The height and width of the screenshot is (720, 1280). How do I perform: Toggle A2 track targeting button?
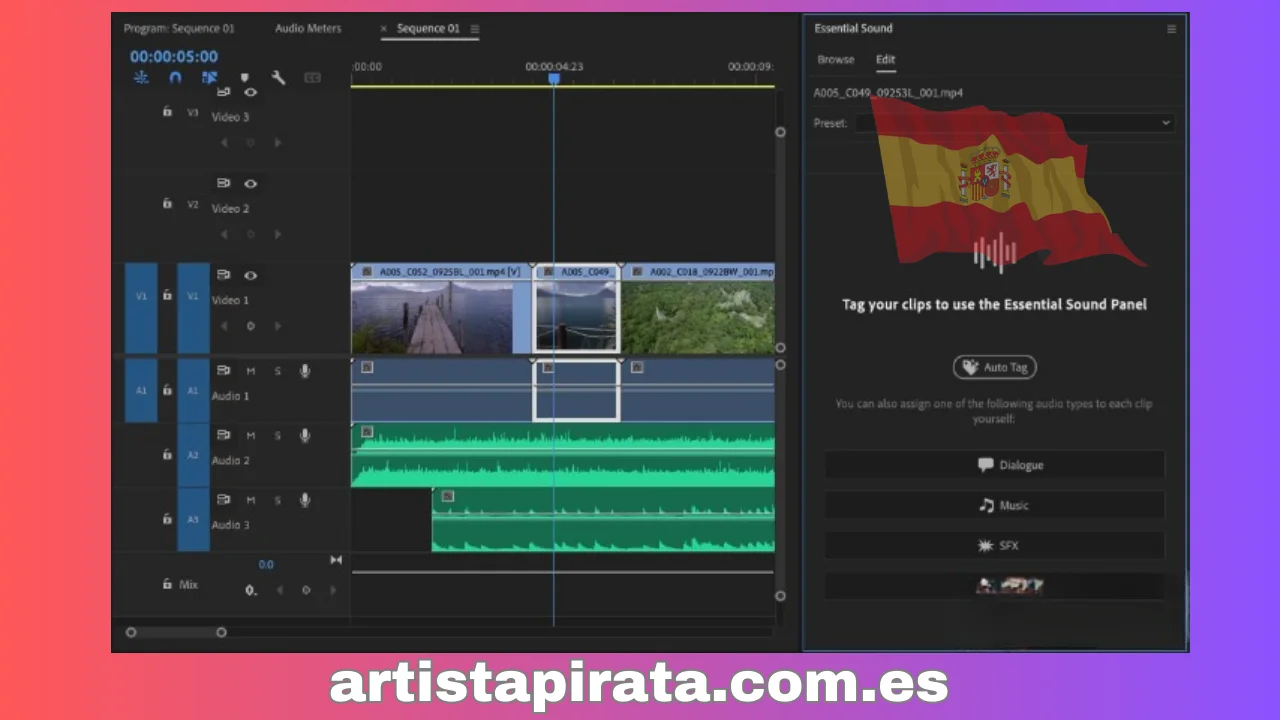[194, 455]
